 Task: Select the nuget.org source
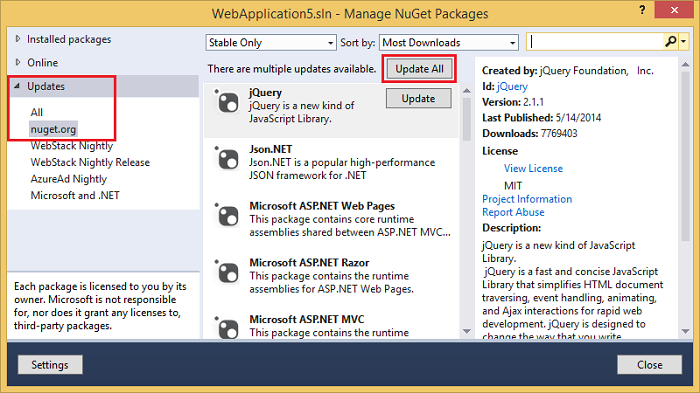53,129
